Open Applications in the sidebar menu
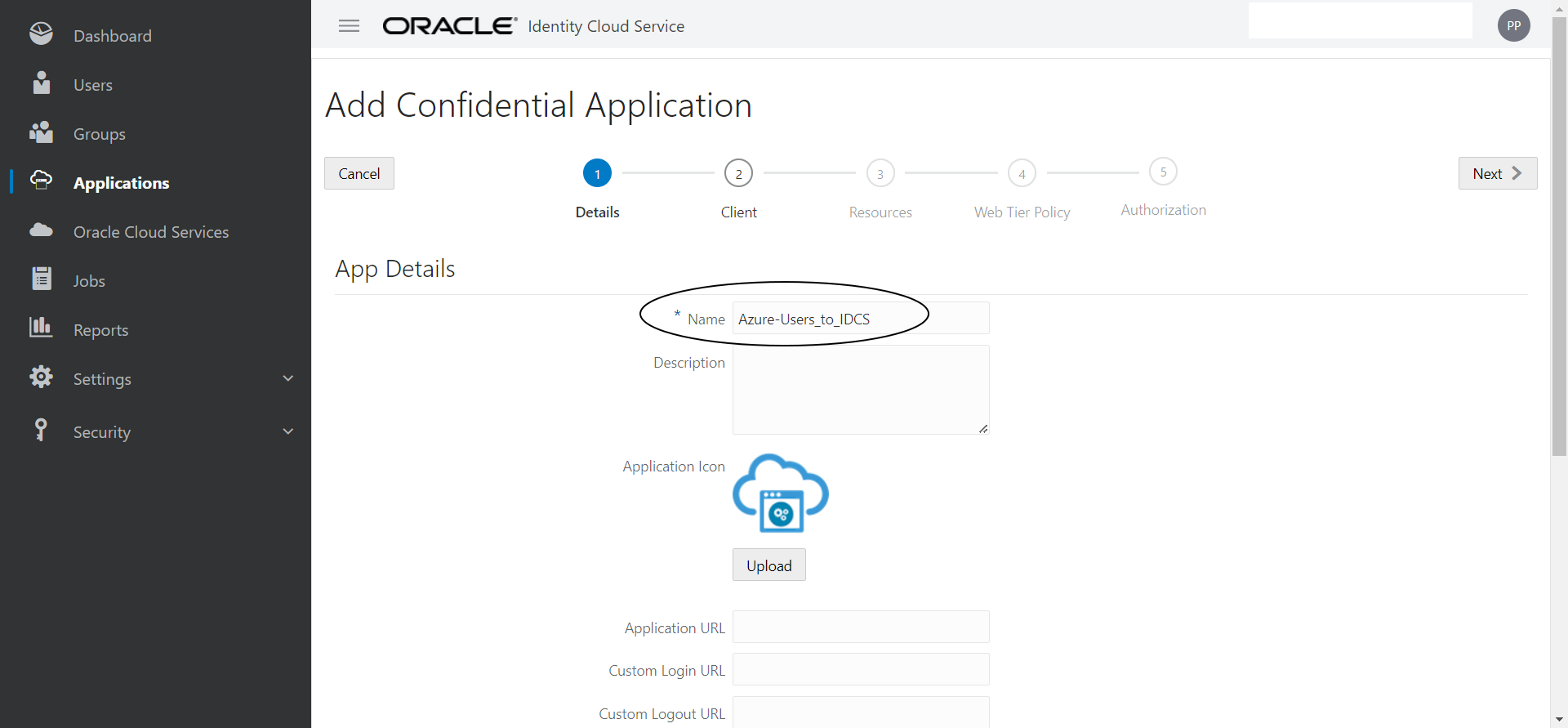Screen dimensions: 1568x728 pos(121,183)
